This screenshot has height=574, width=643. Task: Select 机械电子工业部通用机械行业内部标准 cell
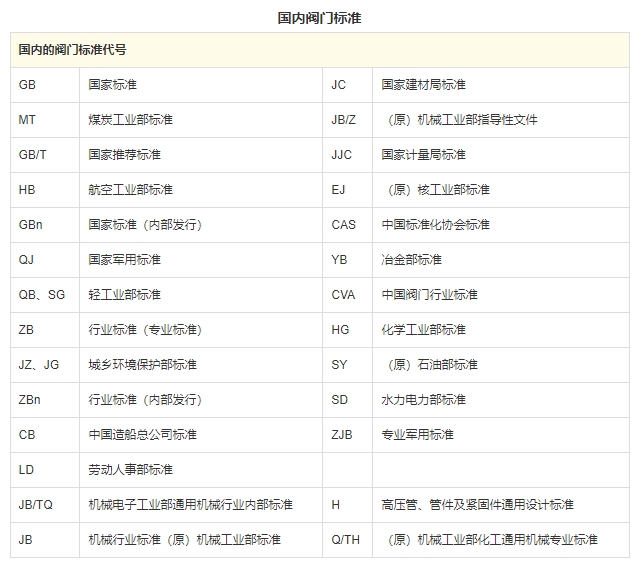[201, 505]
